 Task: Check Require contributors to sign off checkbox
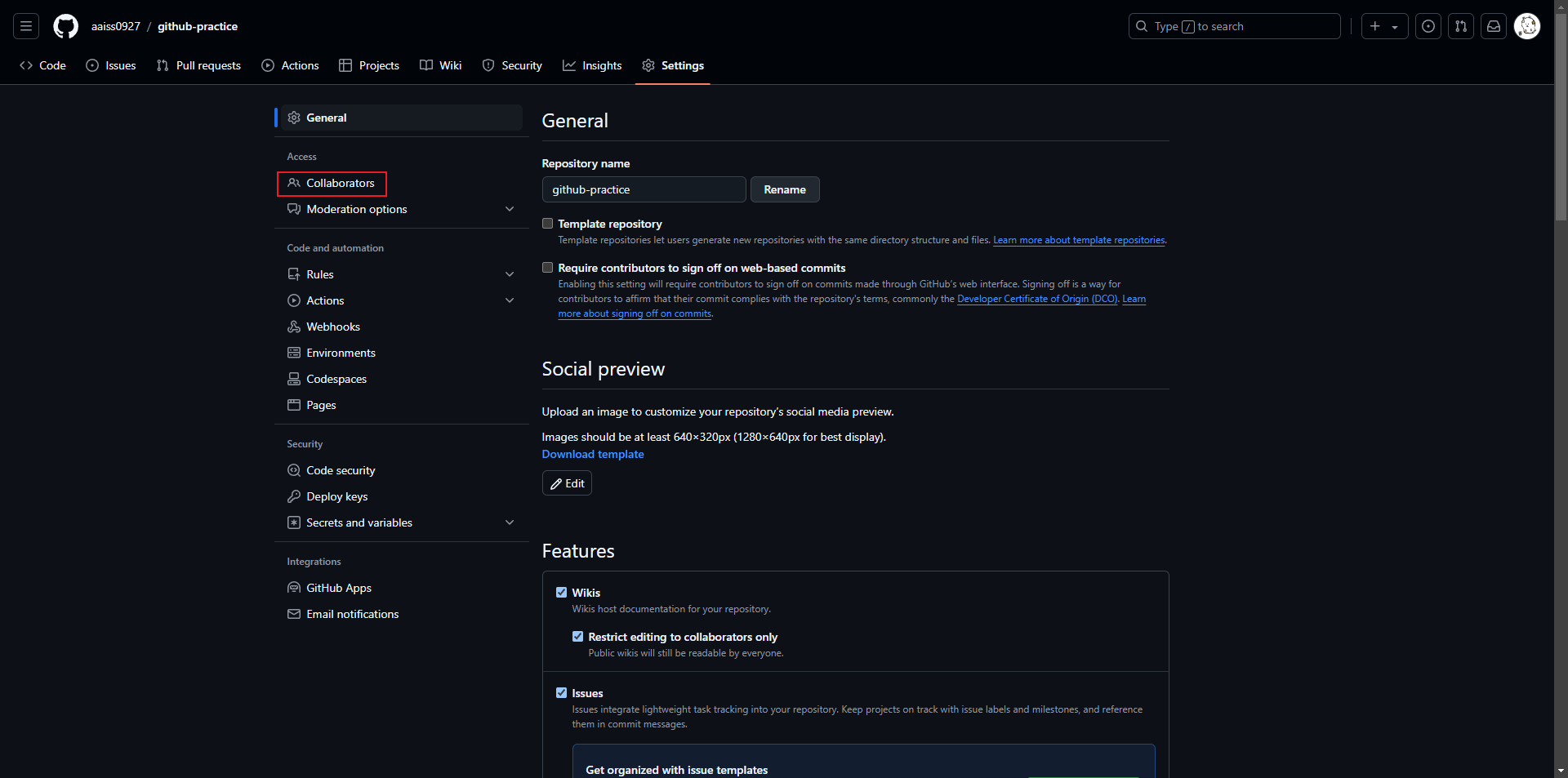click(x=548, y=268)
